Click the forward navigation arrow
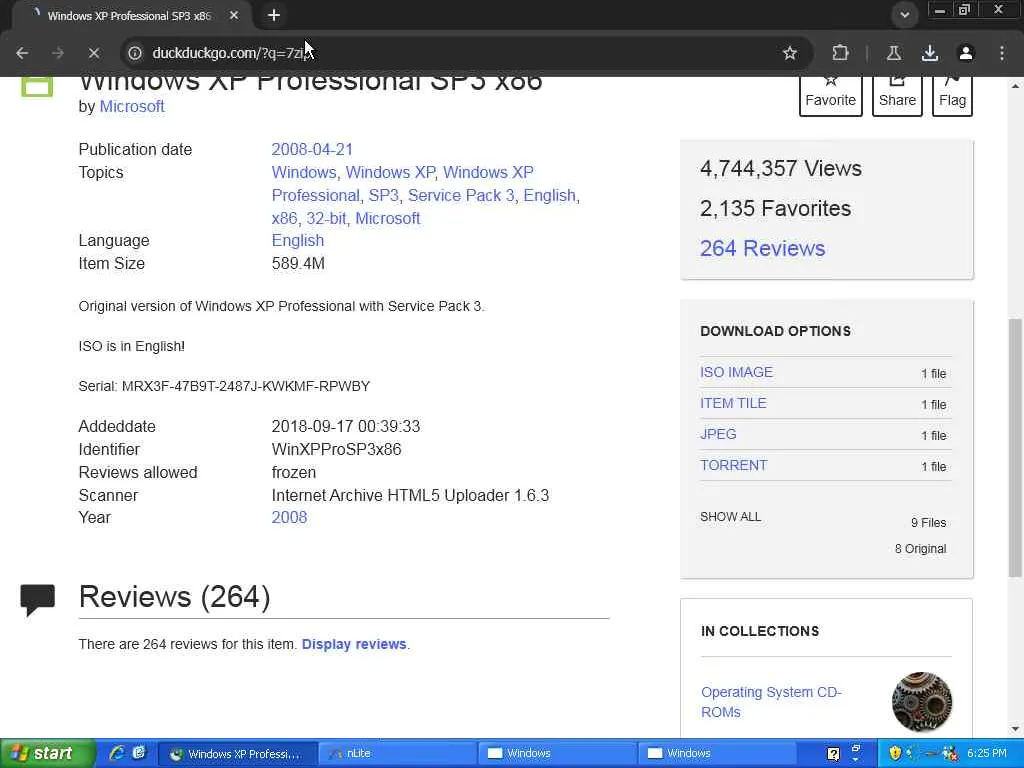1024x768 pixels. tap(58, 53)
